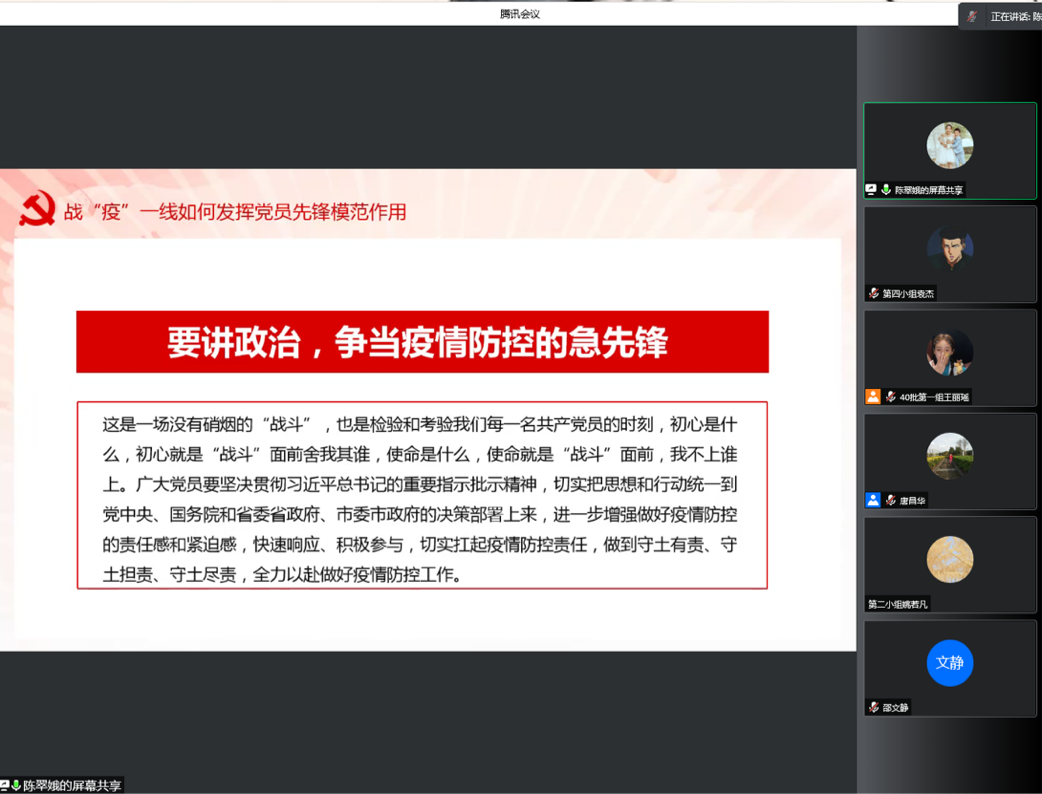Select 40批第一组王丽瑶's avatar photo

click(949, 353)
